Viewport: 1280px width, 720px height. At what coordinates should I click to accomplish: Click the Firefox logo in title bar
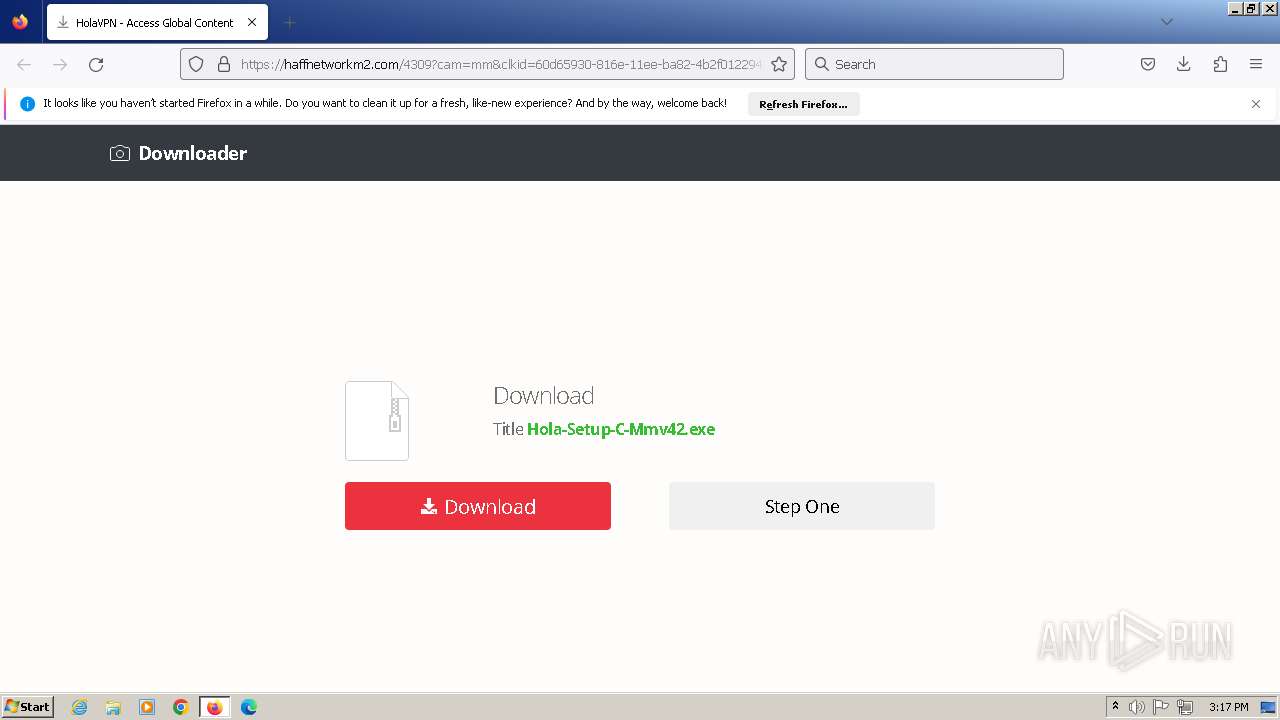click(20, 22)
